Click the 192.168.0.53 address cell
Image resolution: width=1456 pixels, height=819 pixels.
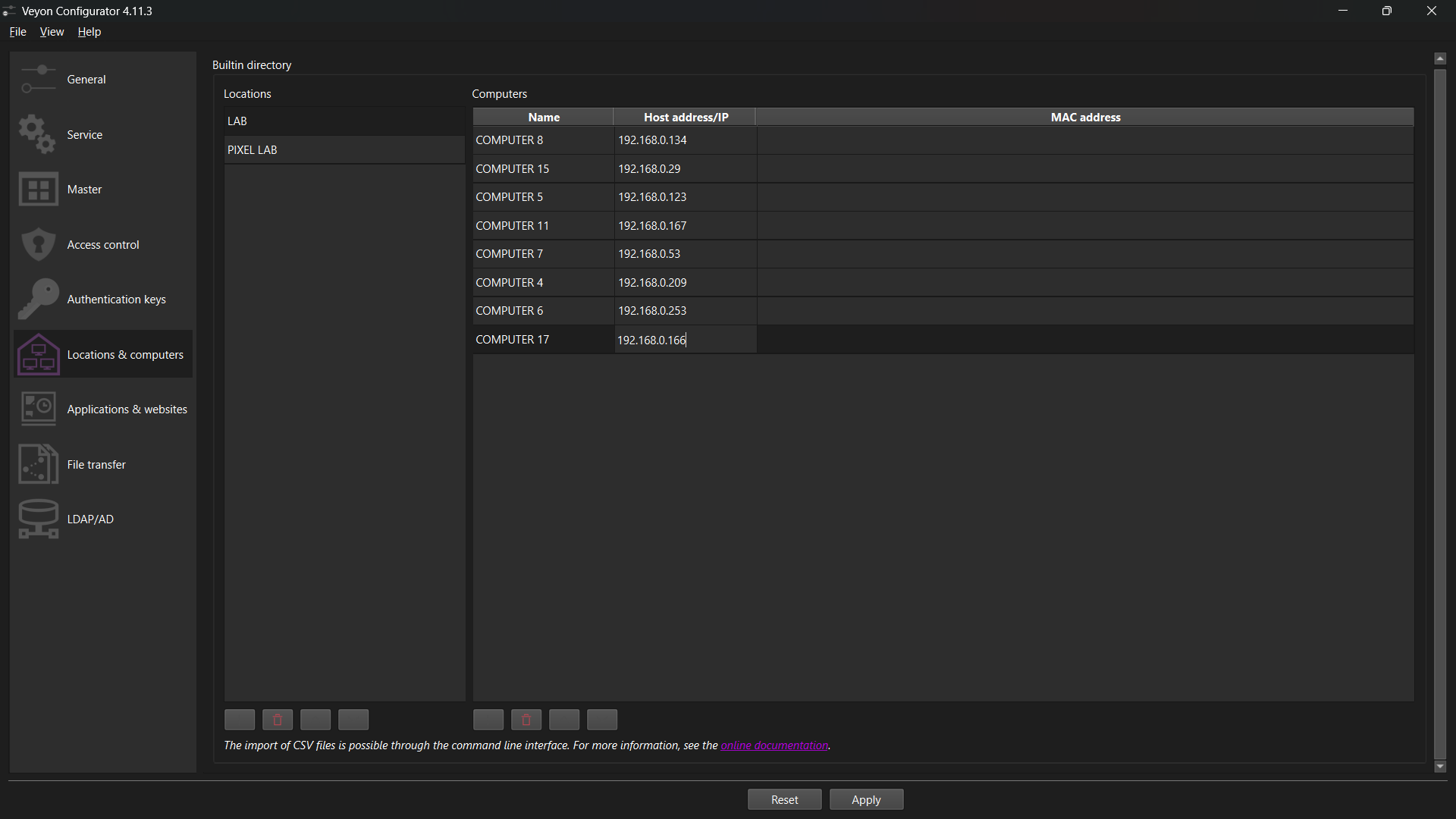coord(686,254)
